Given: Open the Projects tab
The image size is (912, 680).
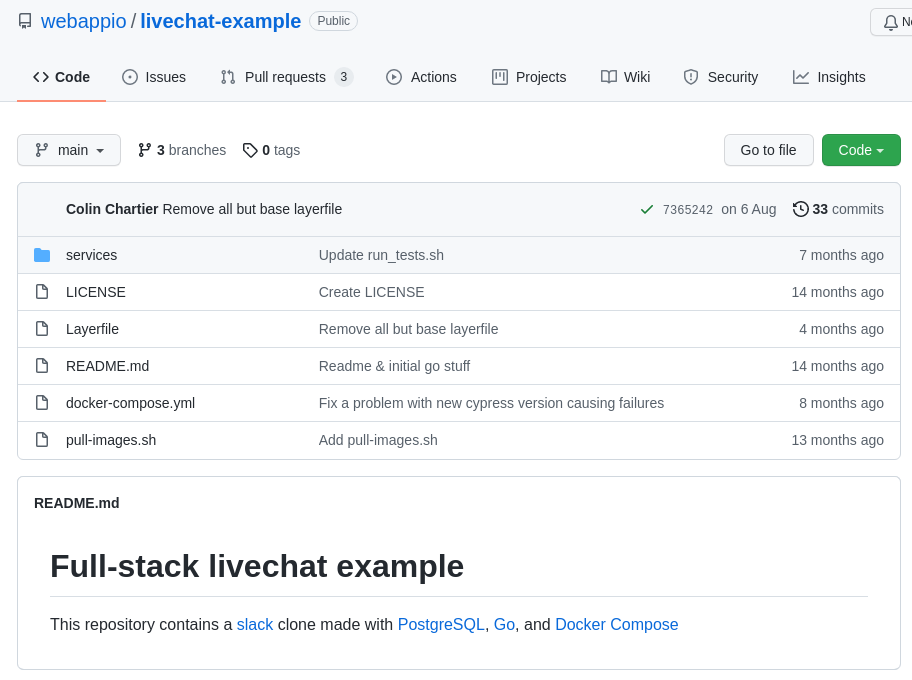Looking at the screenshot, I should (x=529, y=77).
